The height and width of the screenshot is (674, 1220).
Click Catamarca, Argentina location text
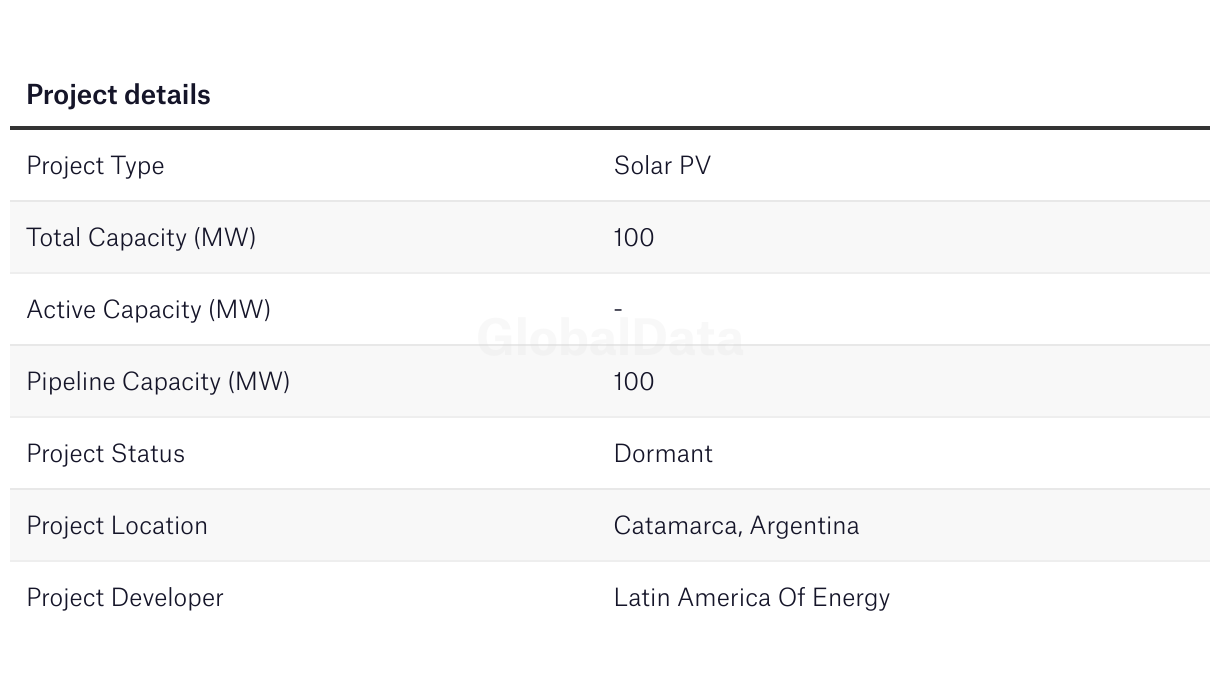(736, 526)
